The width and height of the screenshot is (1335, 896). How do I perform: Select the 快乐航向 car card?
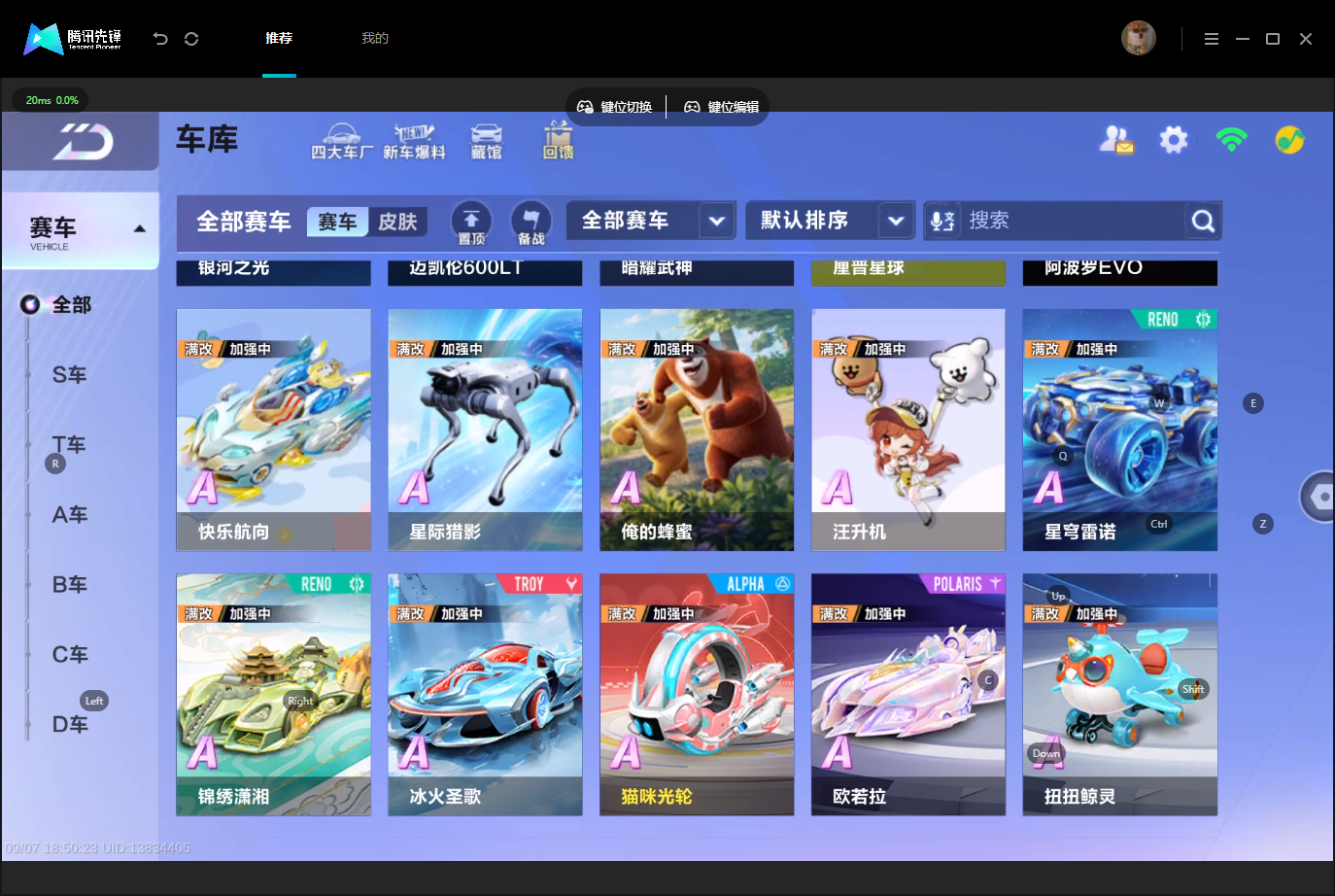pos(273,430)
